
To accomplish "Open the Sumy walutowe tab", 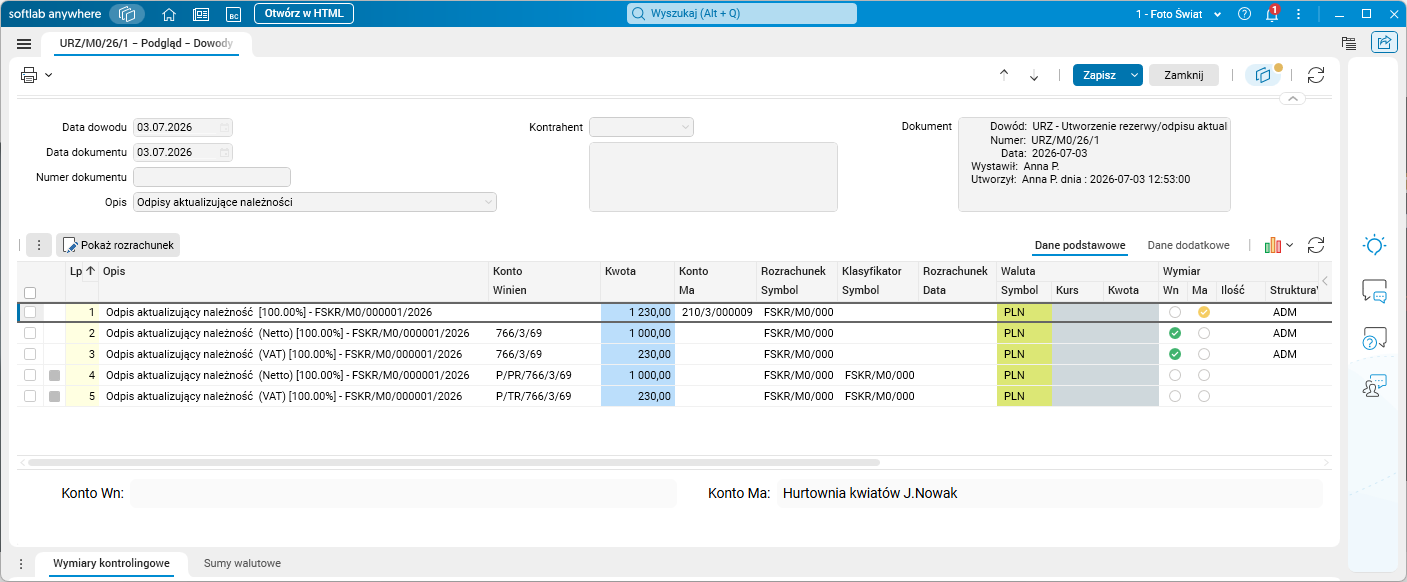I will click(x=242, y=563).
